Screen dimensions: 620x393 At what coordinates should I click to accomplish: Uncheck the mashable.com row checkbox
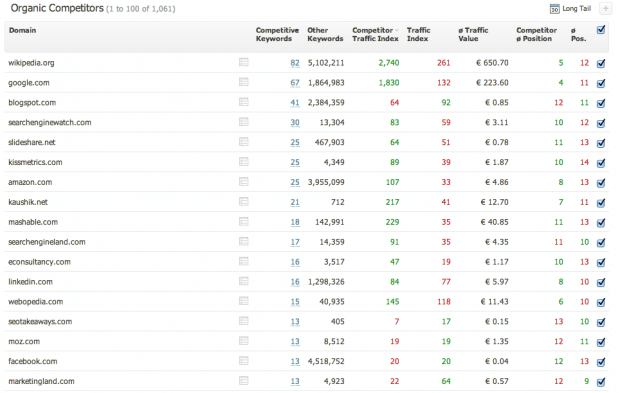point(601,223)
